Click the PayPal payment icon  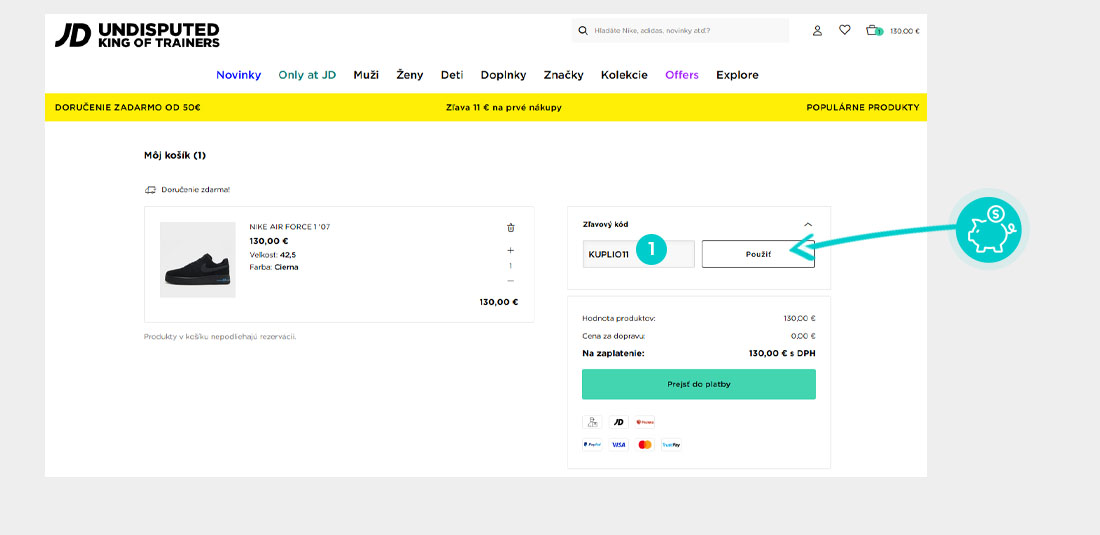(592, 445)
